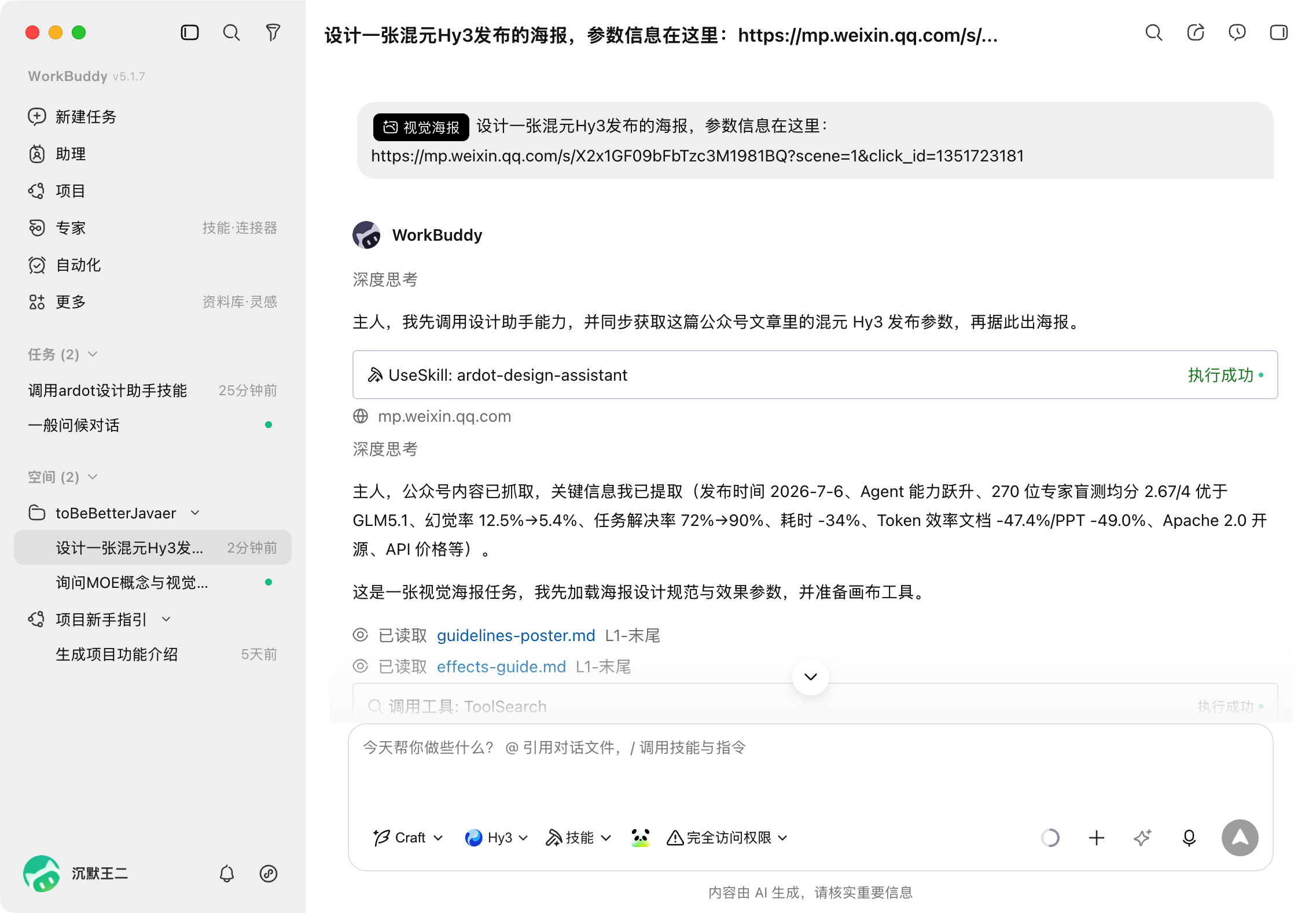Click the 项目 sidebar icon
This screenshot has height=913, width=1316.
point(37,191)
